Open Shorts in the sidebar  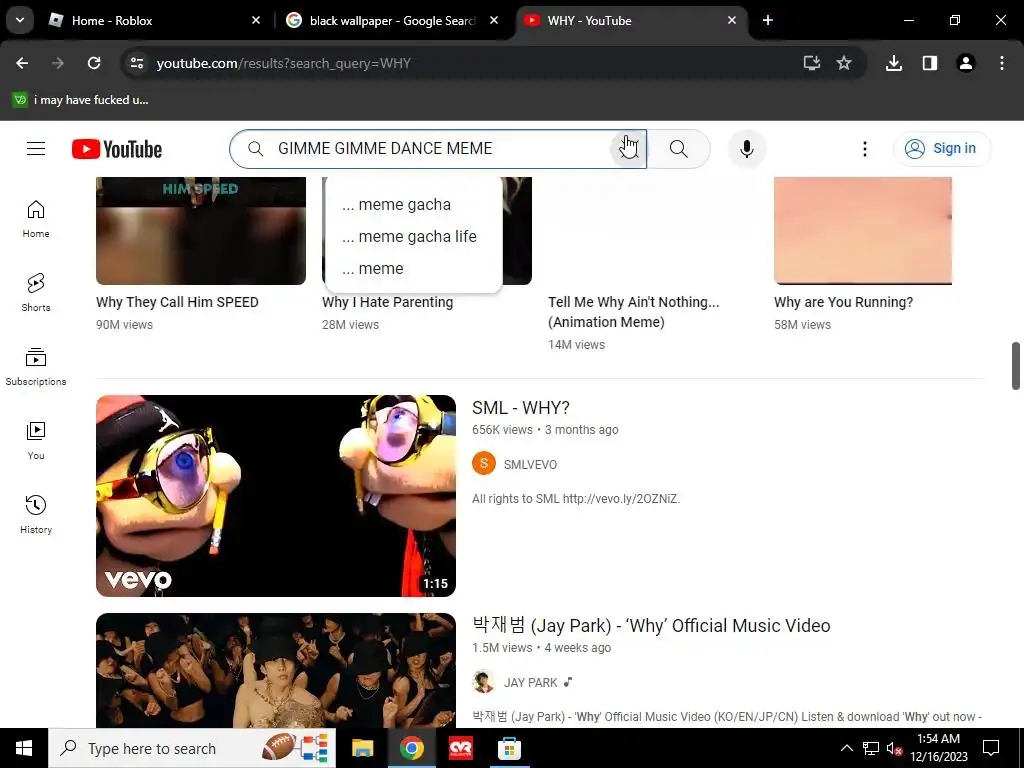point(36,293)
